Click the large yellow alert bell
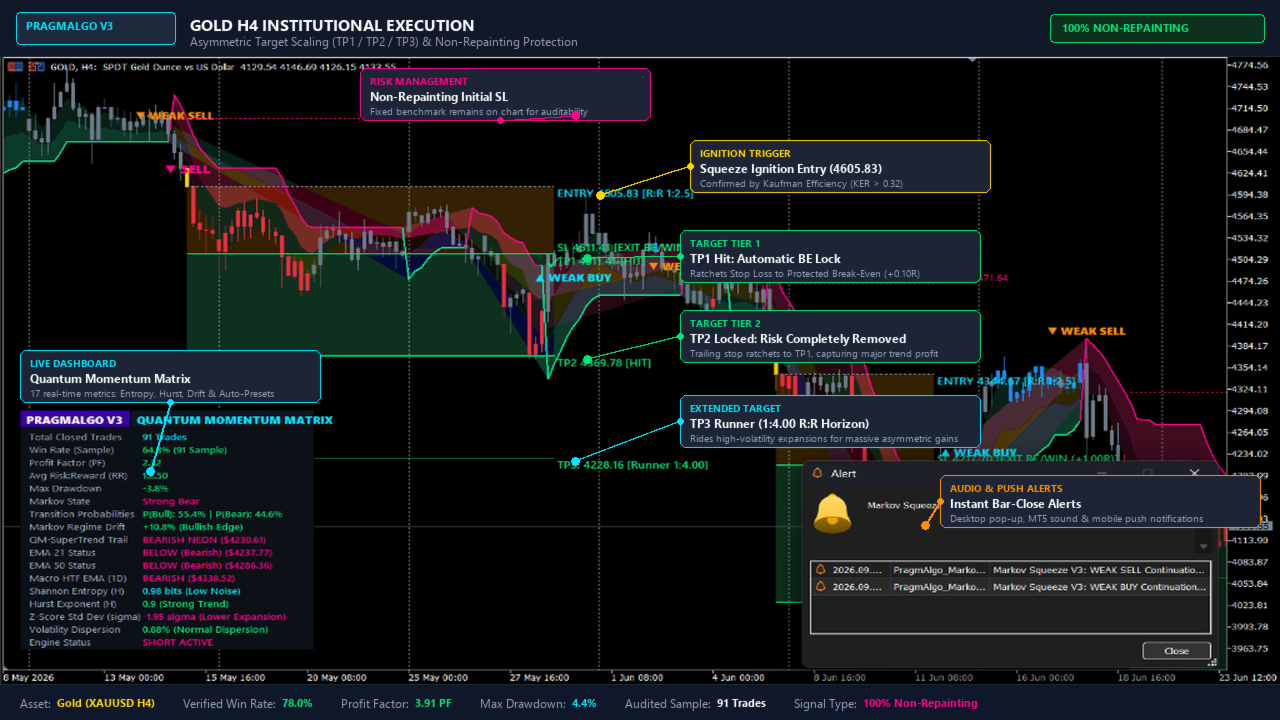 (832, 514)
